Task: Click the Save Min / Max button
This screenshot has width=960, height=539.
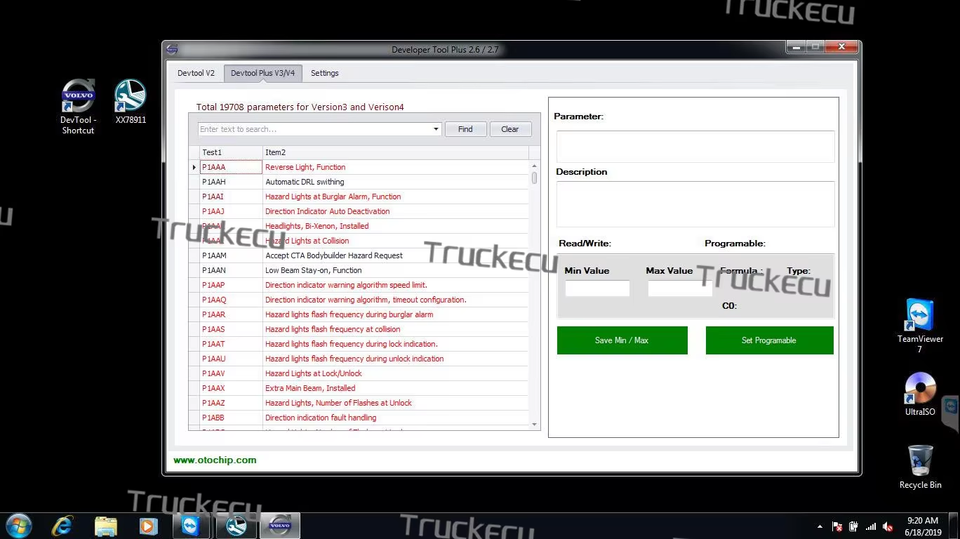Action: [x=622, y=340]
